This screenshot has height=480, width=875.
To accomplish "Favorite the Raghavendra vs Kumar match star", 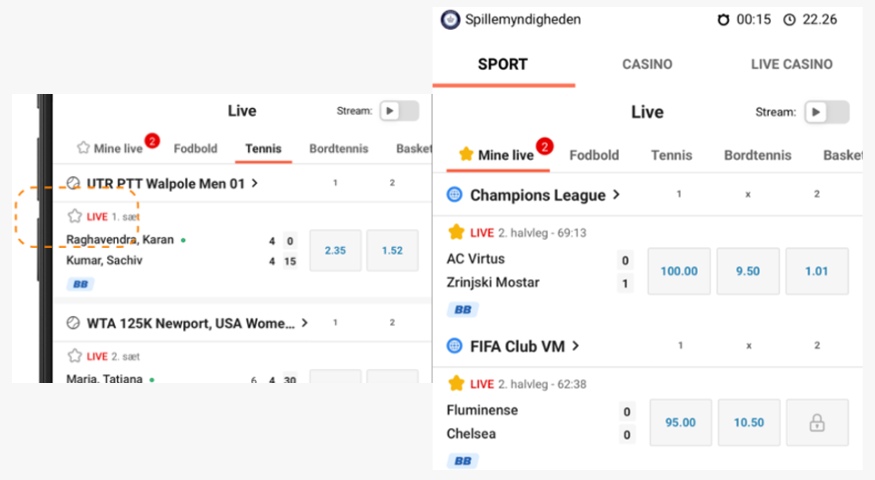I will (x=75, y=216).
